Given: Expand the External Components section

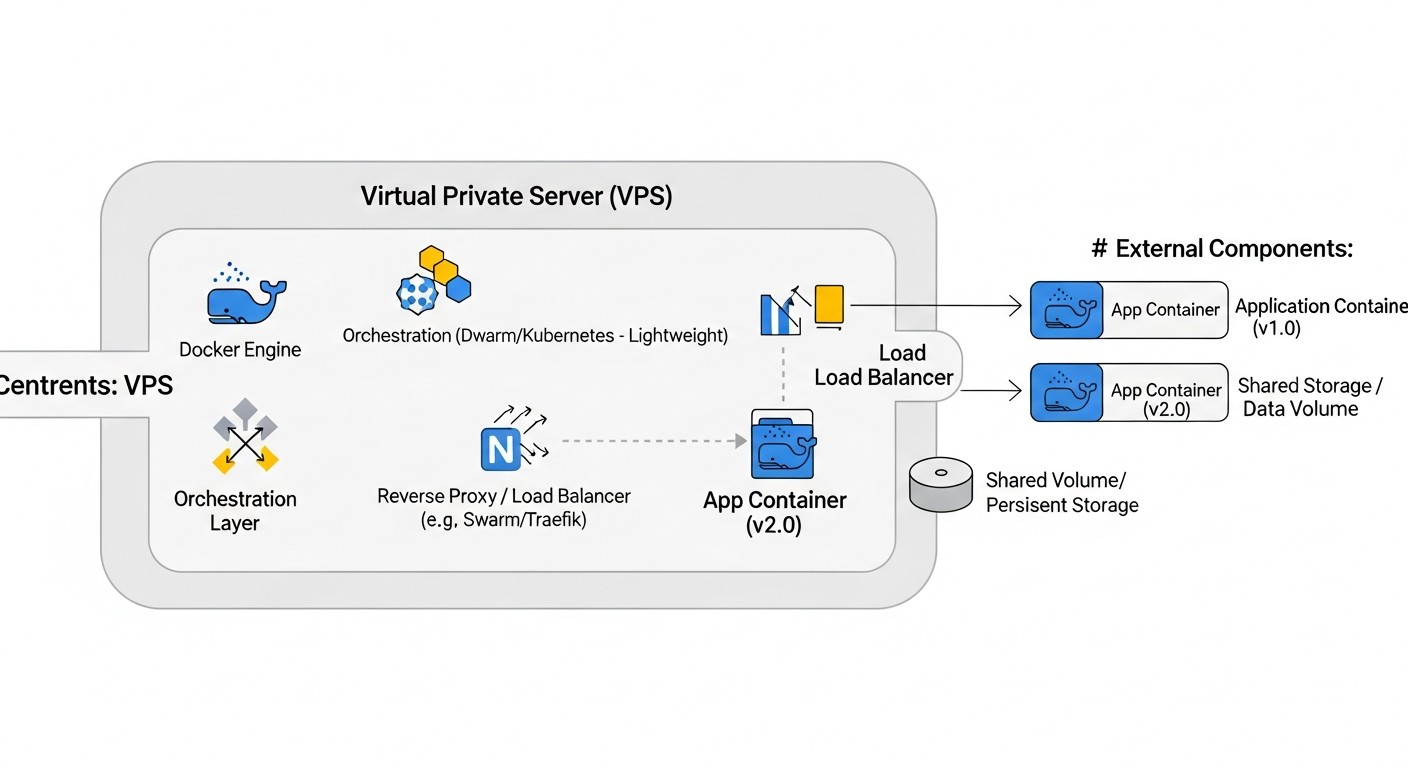Looking at the screenshot, I should pos(1224,248).
